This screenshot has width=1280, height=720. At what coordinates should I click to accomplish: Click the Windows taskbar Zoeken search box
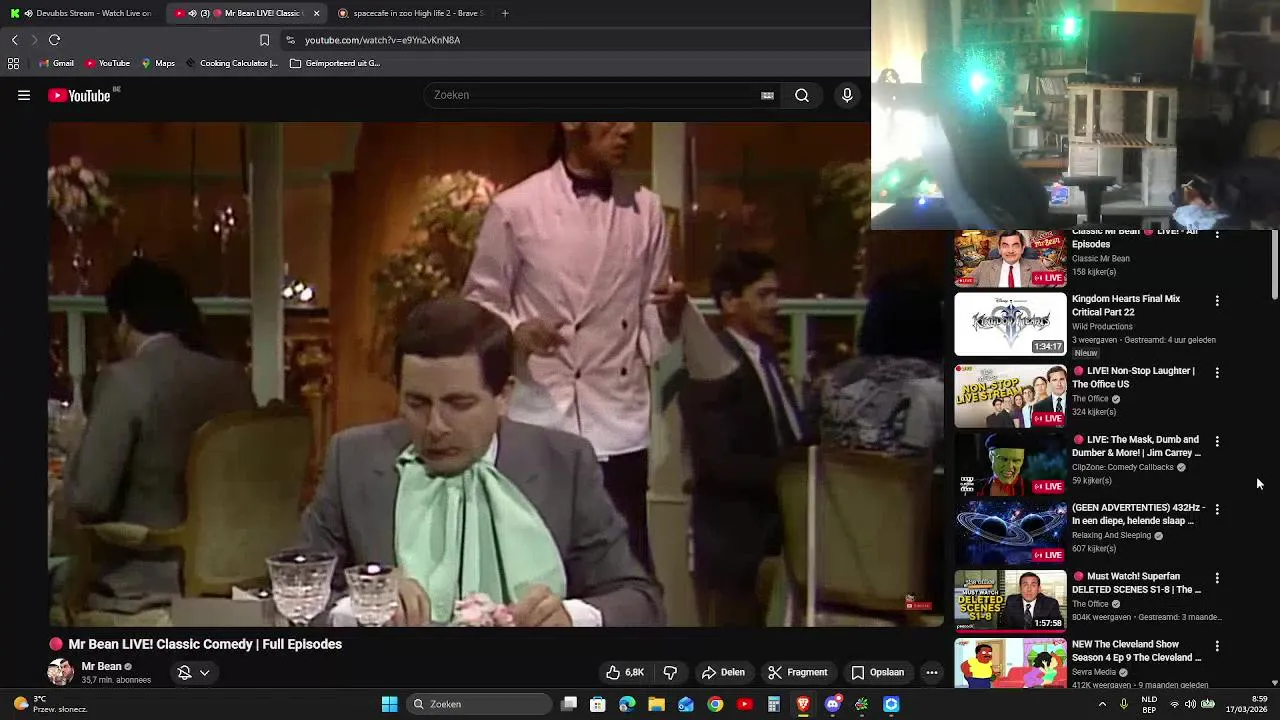coord(480,704)
